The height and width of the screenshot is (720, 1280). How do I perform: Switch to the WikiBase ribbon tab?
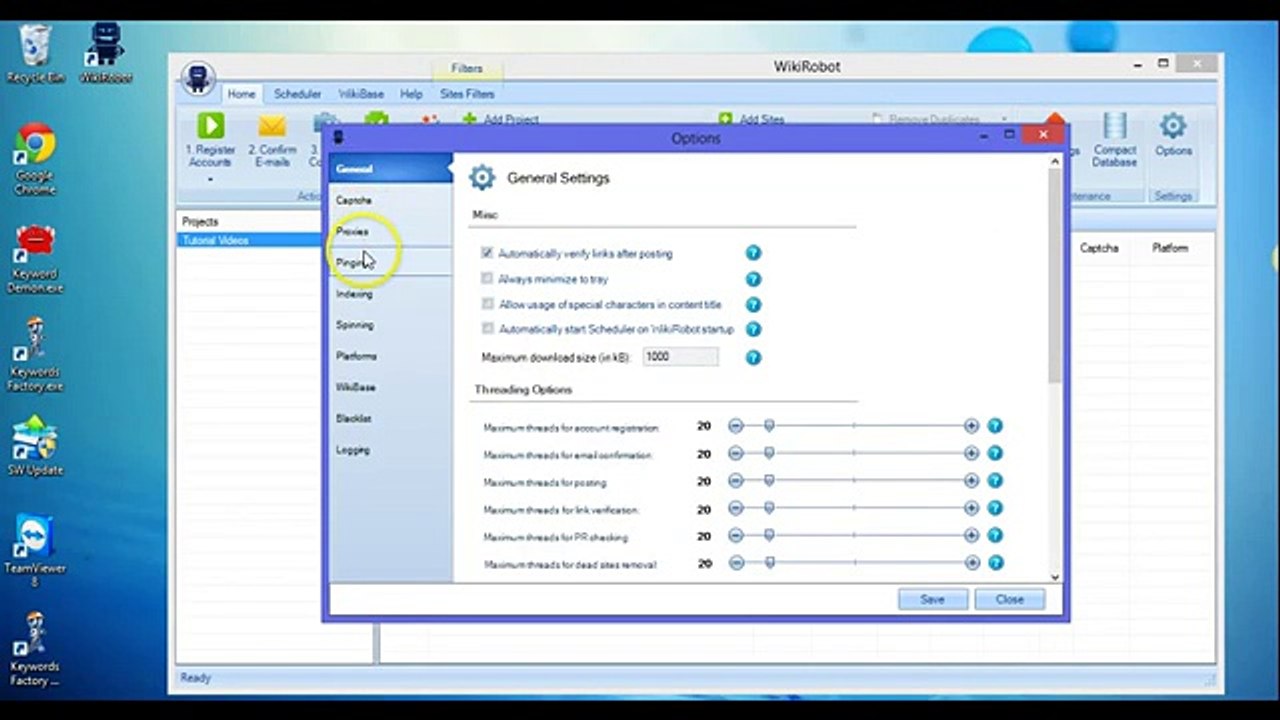360,94
